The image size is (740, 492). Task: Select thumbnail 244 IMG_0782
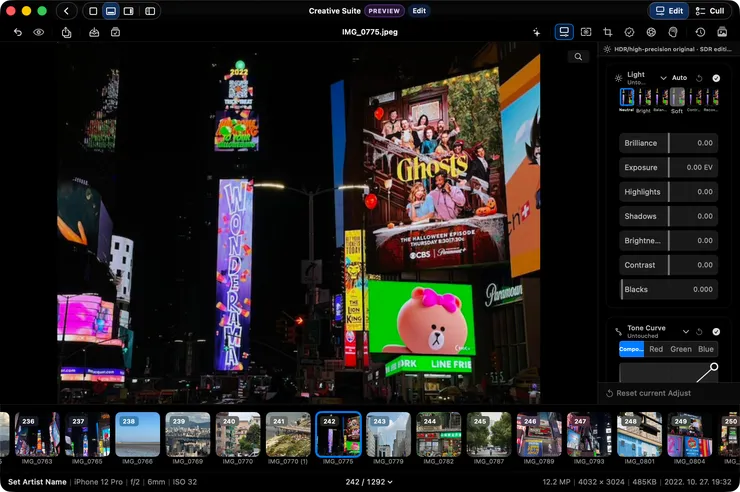tap(438, 434)
